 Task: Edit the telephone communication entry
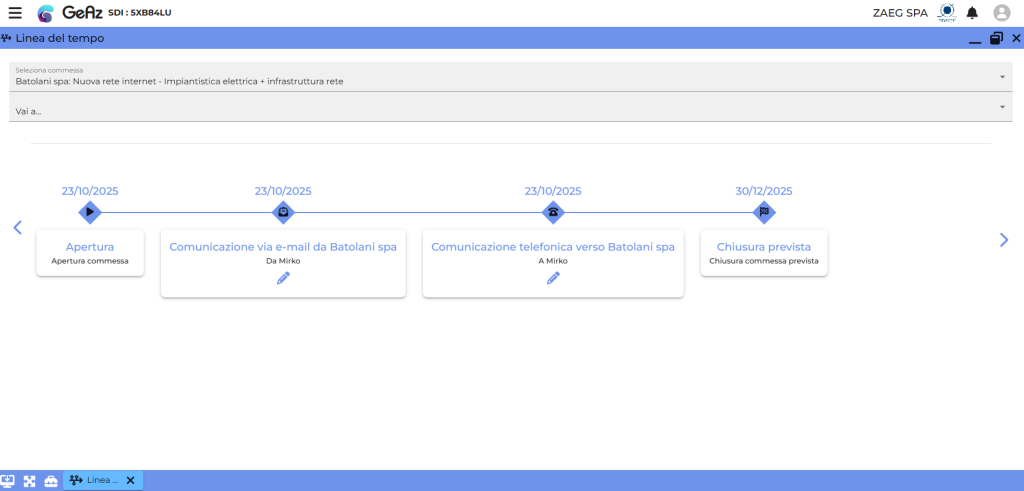[553, 278]
